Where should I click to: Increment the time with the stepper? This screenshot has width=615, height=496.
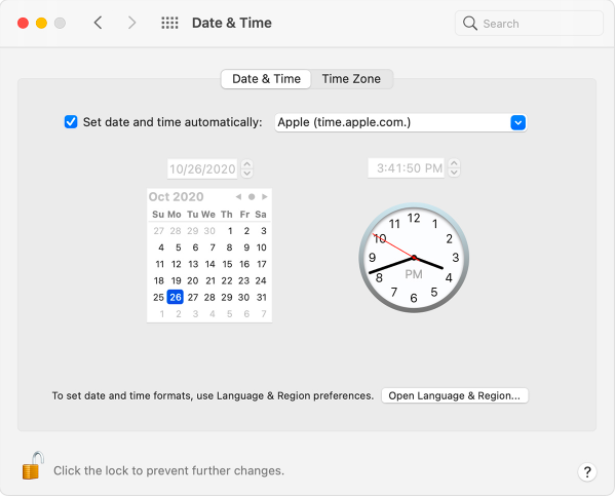coord(454,164)
